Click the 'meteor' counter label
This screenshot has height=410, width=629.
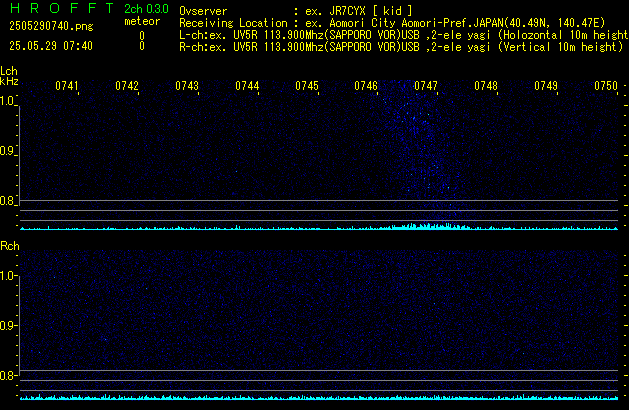pyautogui.click(x=142, y=21)
